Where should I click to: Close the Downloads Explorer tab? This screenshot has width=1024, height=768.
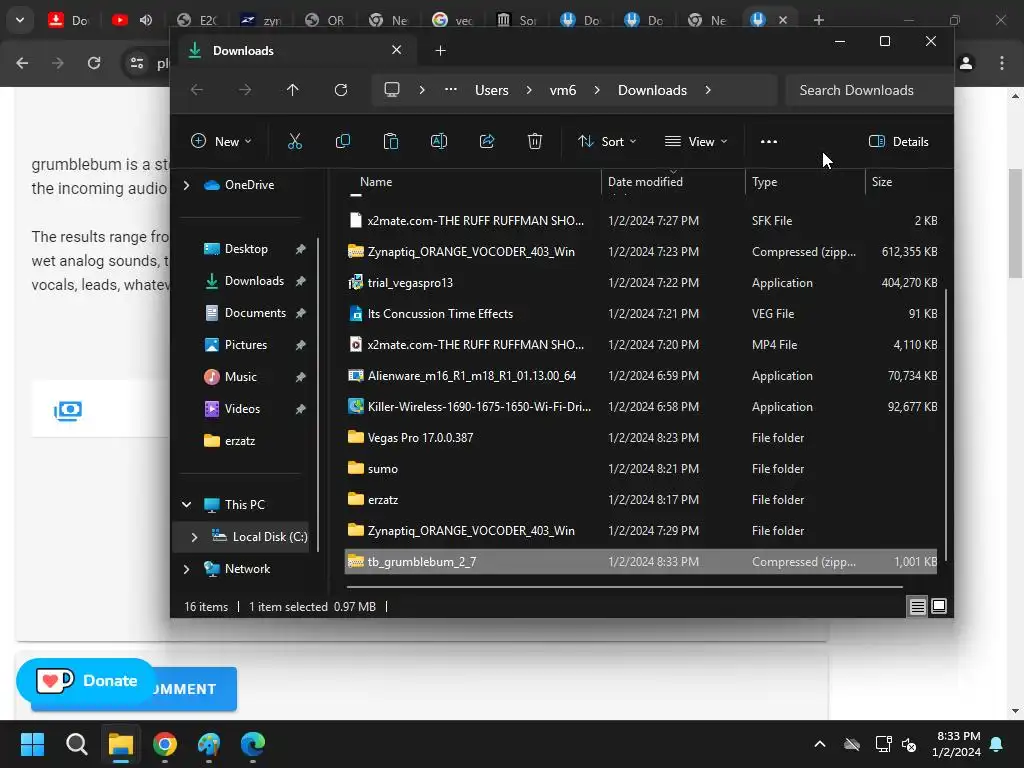(x=396, y=50)
